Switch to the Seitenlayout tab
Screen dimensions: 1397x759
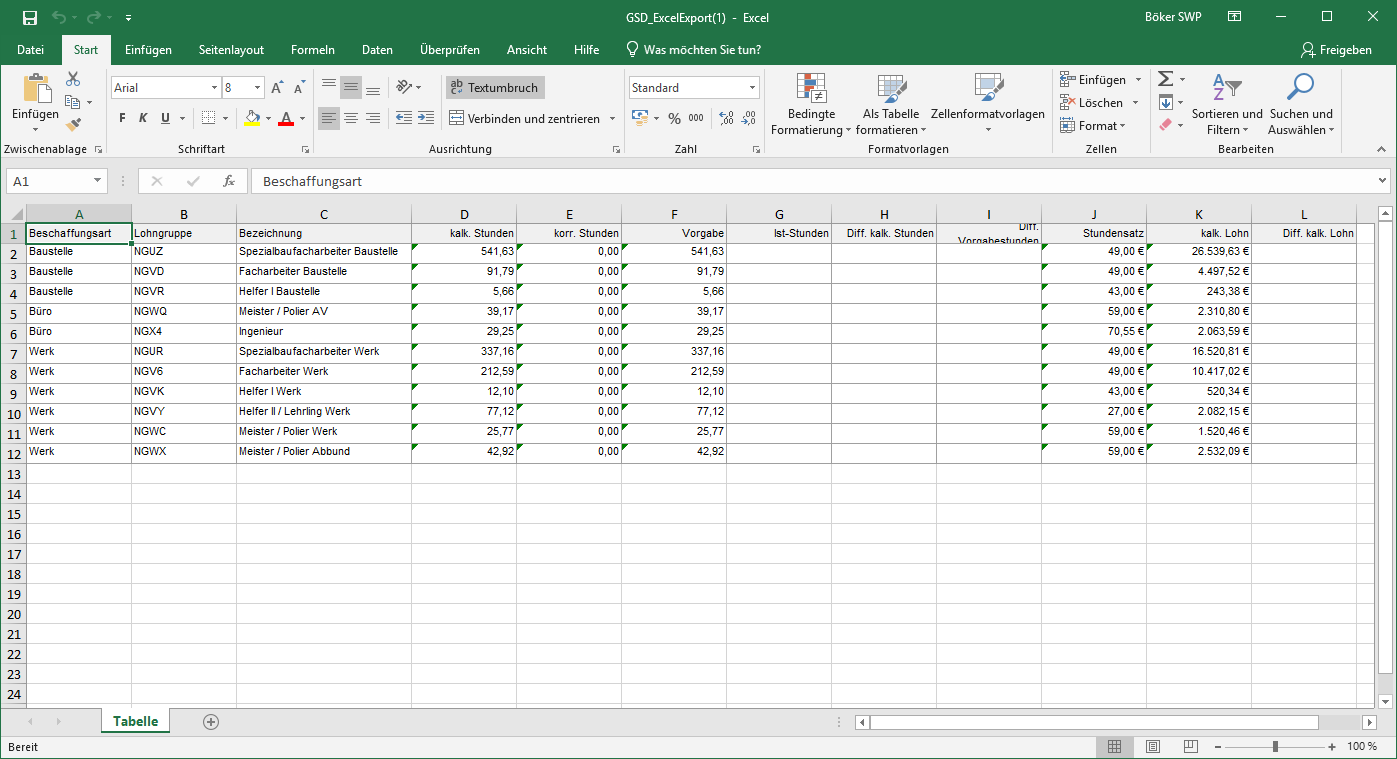click(x=231, y=50)
